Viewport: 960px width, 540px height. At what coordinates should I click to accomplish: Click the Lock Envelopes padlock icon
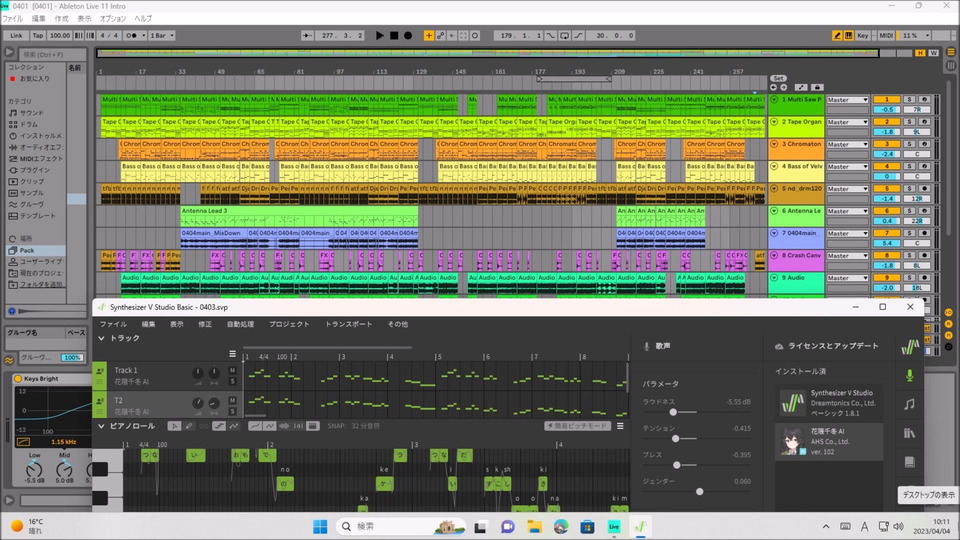816,87
